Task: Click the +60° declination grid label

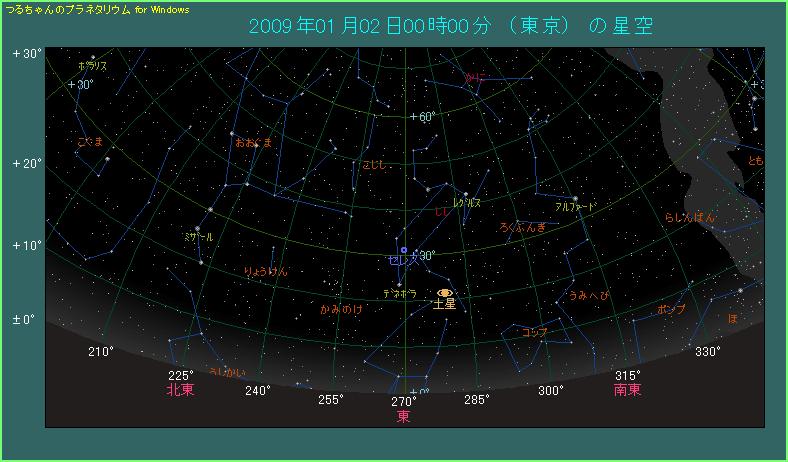Action: pyautogui.click(x=422, y=117)
